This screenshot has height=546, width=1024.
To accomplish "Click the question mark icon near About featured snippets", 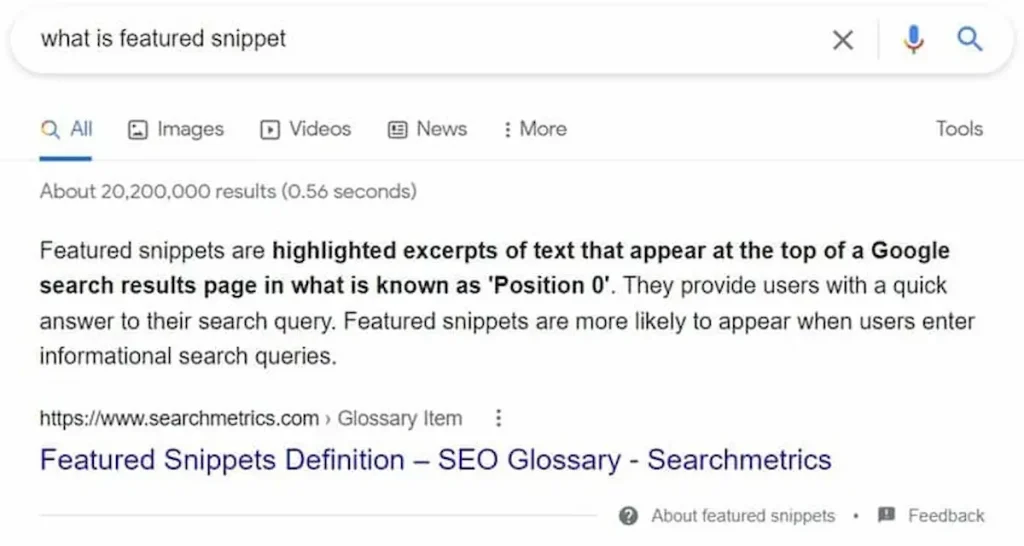I will pyautogui.click(x=628, y=516).
